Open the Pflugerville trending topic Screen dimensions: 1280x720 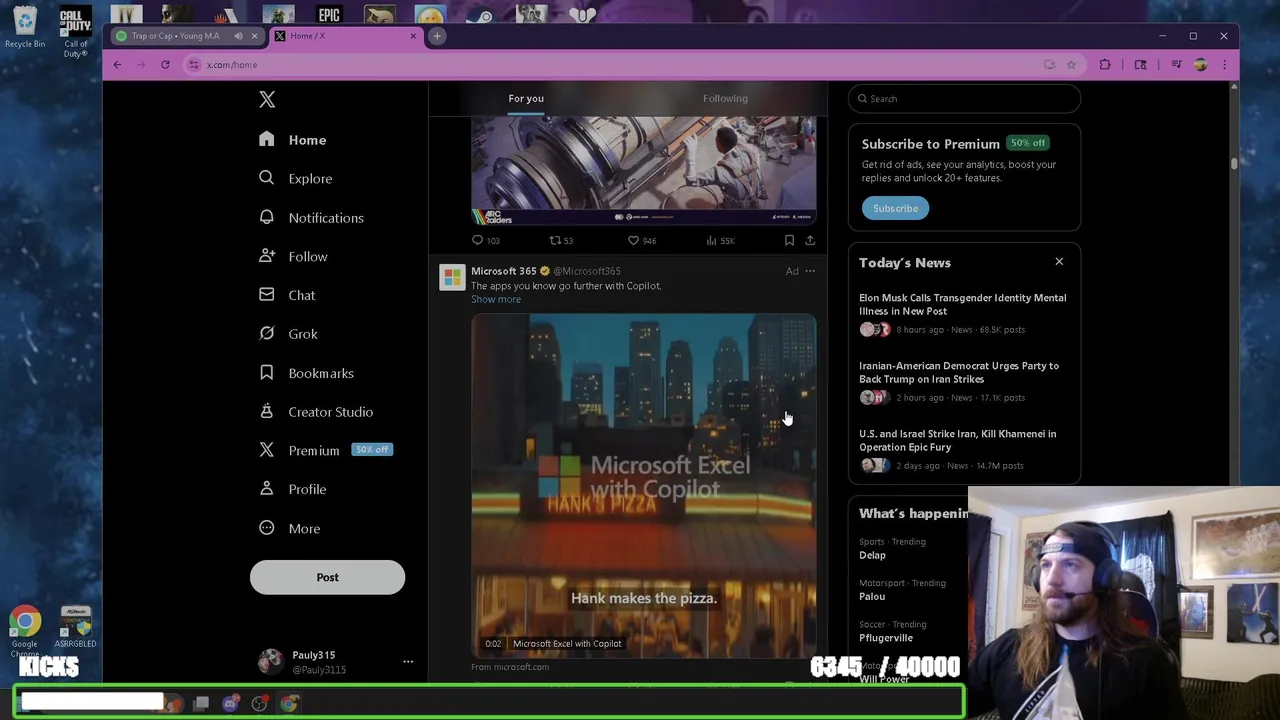[x=886, y=637]
